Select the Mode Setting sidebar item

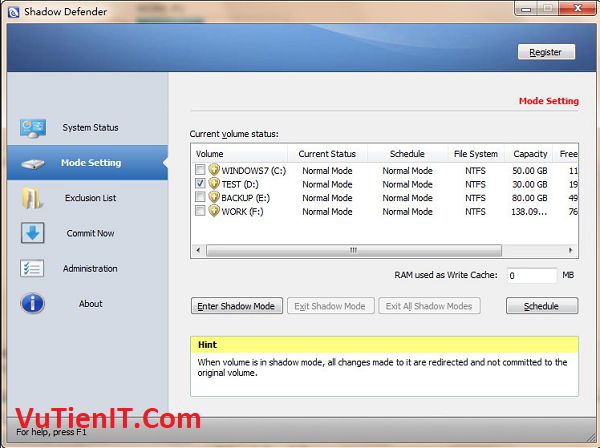pyautogui.click(x=87, y=163)
